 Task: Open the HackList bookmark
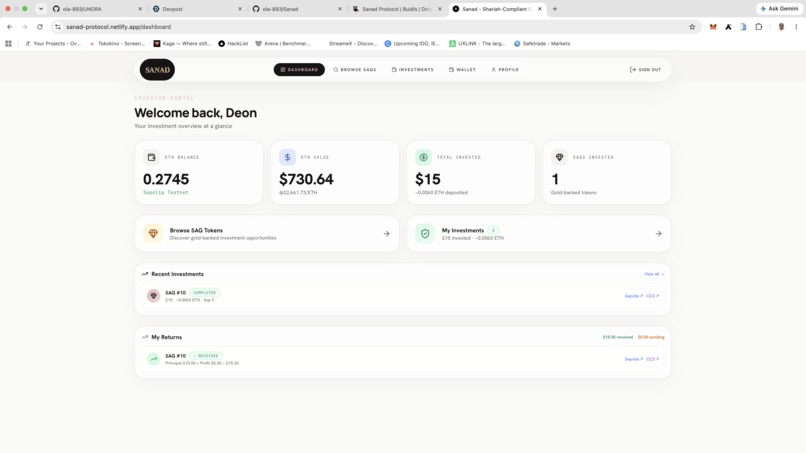click(x=233, y=44)
